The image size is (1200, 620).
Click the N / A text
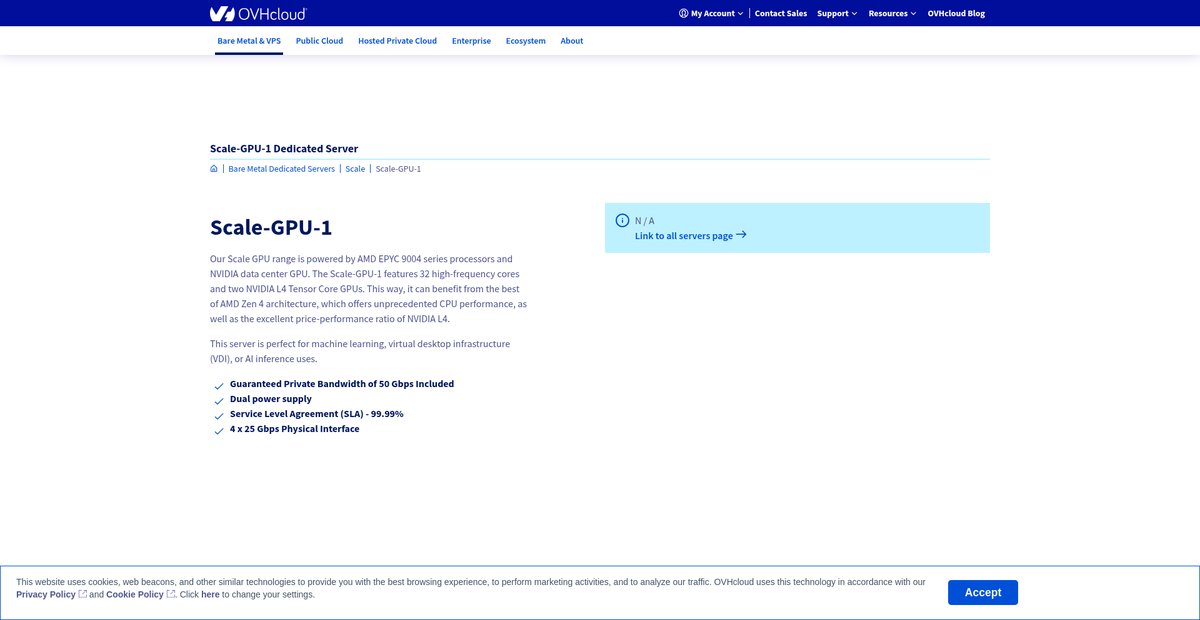click(645, 221)
